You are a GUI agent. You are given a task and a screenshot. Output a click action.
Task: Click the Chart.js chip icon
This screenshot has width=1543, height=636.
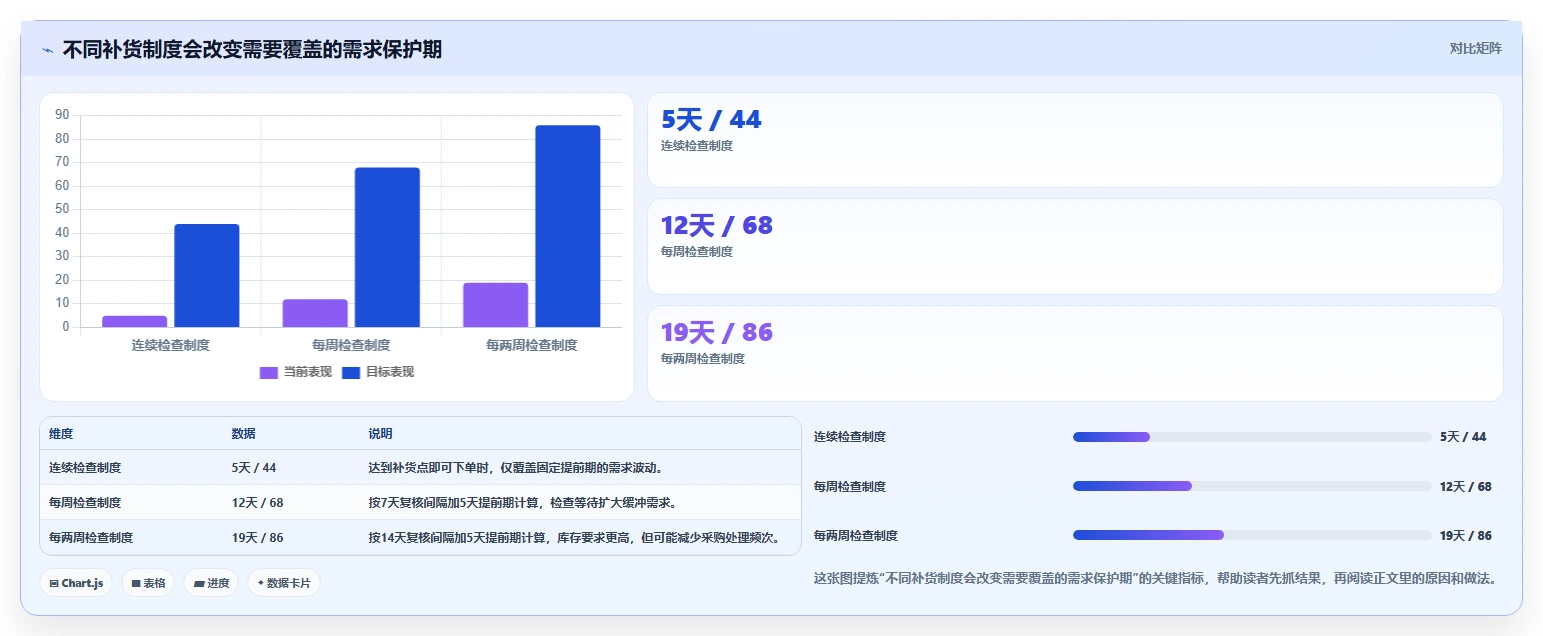[x=54, y=583]
